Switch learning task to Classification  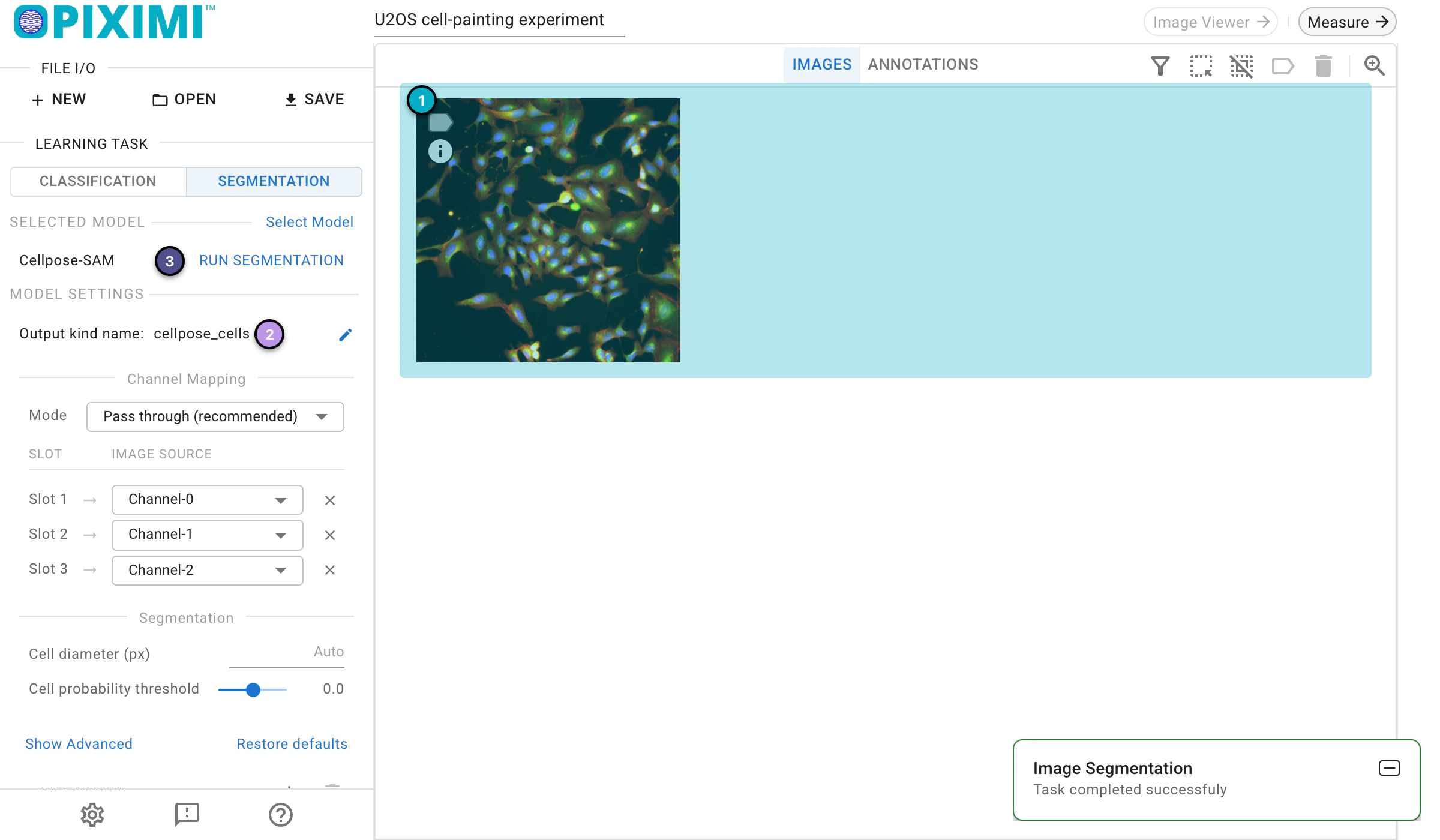click(98, 181)
